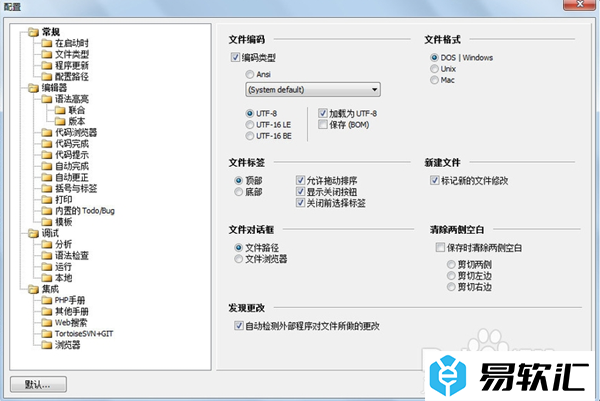The image size is (600, 401).
Task: Click the folder icon beside 编辑器
Action: pyautogui.click(x=33, y=88)
